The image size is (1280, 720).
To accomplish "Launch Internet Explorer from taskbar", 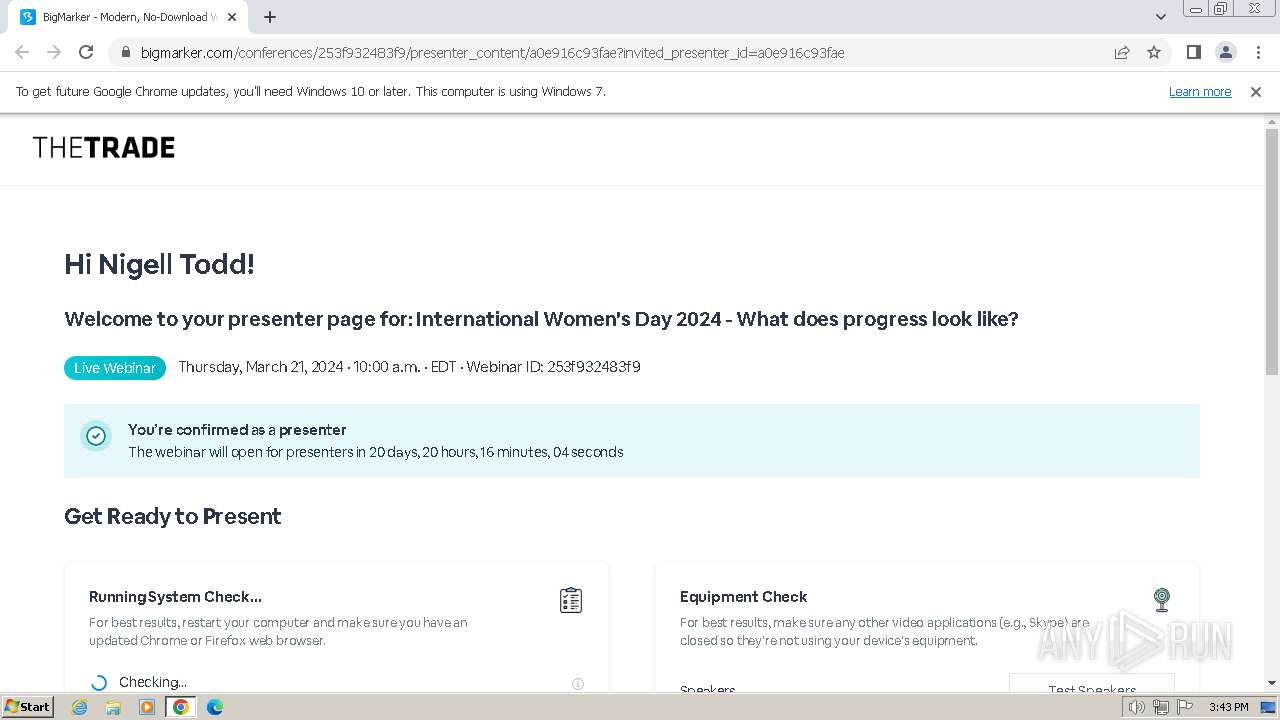I will pyautogui.click(x=80, y=707).
